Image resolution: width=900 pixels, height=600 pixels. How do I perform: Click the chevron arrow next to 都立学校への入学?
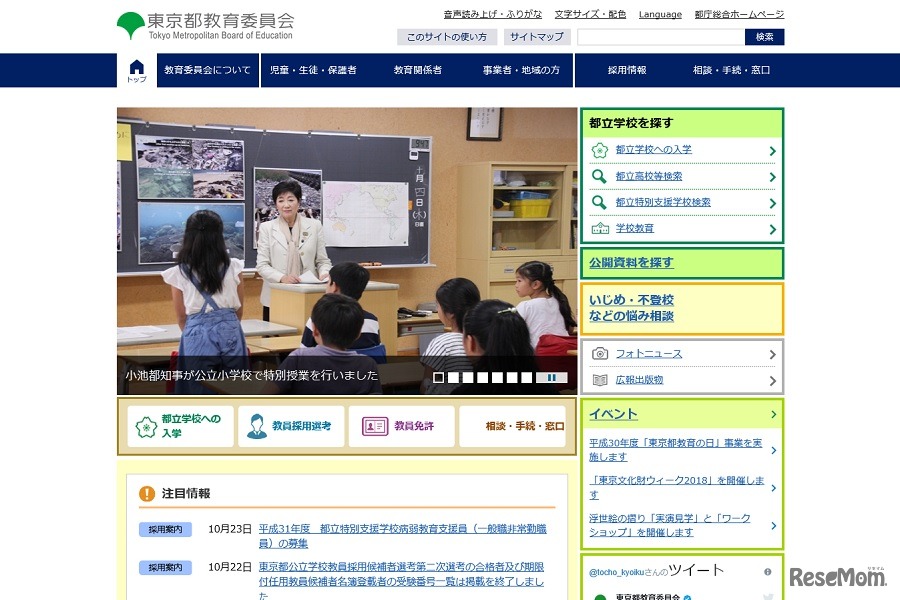tap(773, 151)
